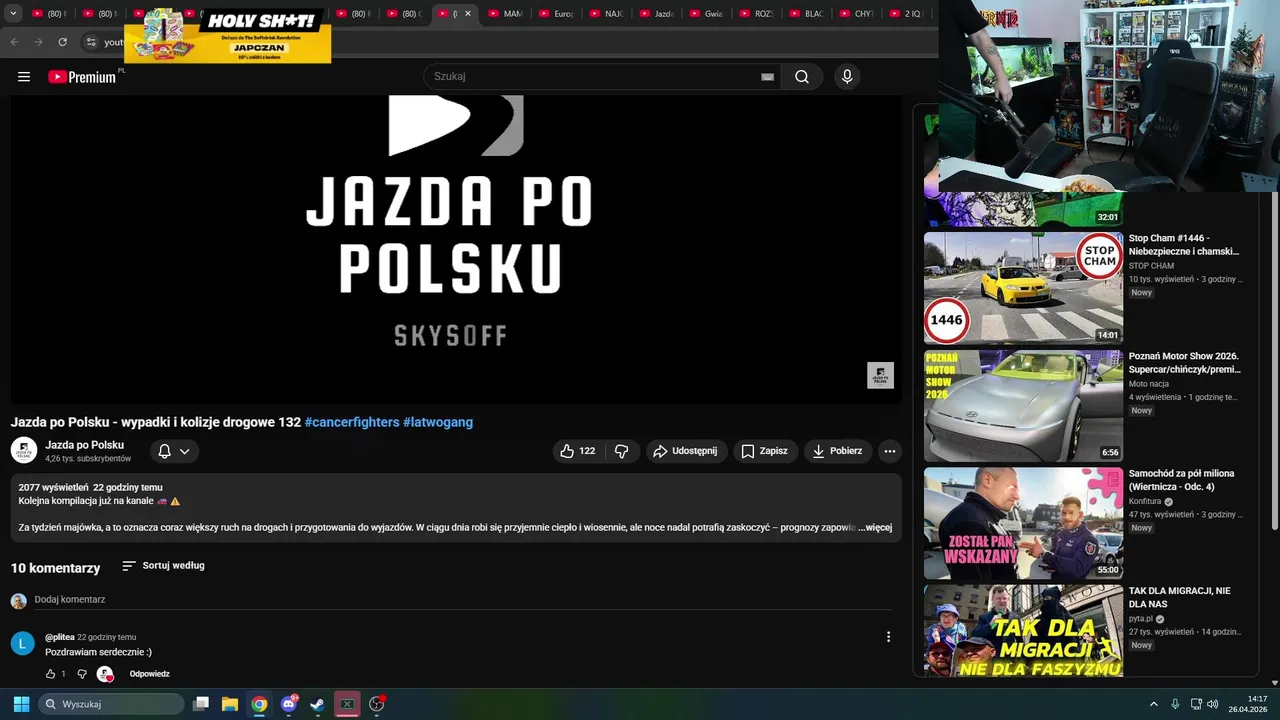Click the magnifier search button
Screen dimensions: 1280x720
pos(802,77)
